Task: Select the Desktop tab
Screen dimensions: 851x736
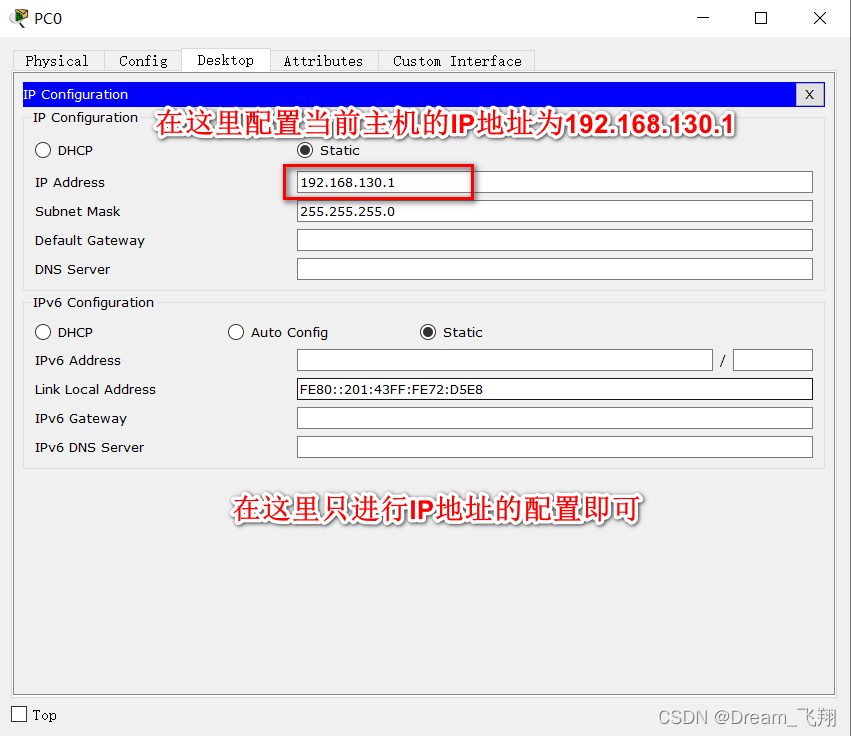Action: point(226,60)
